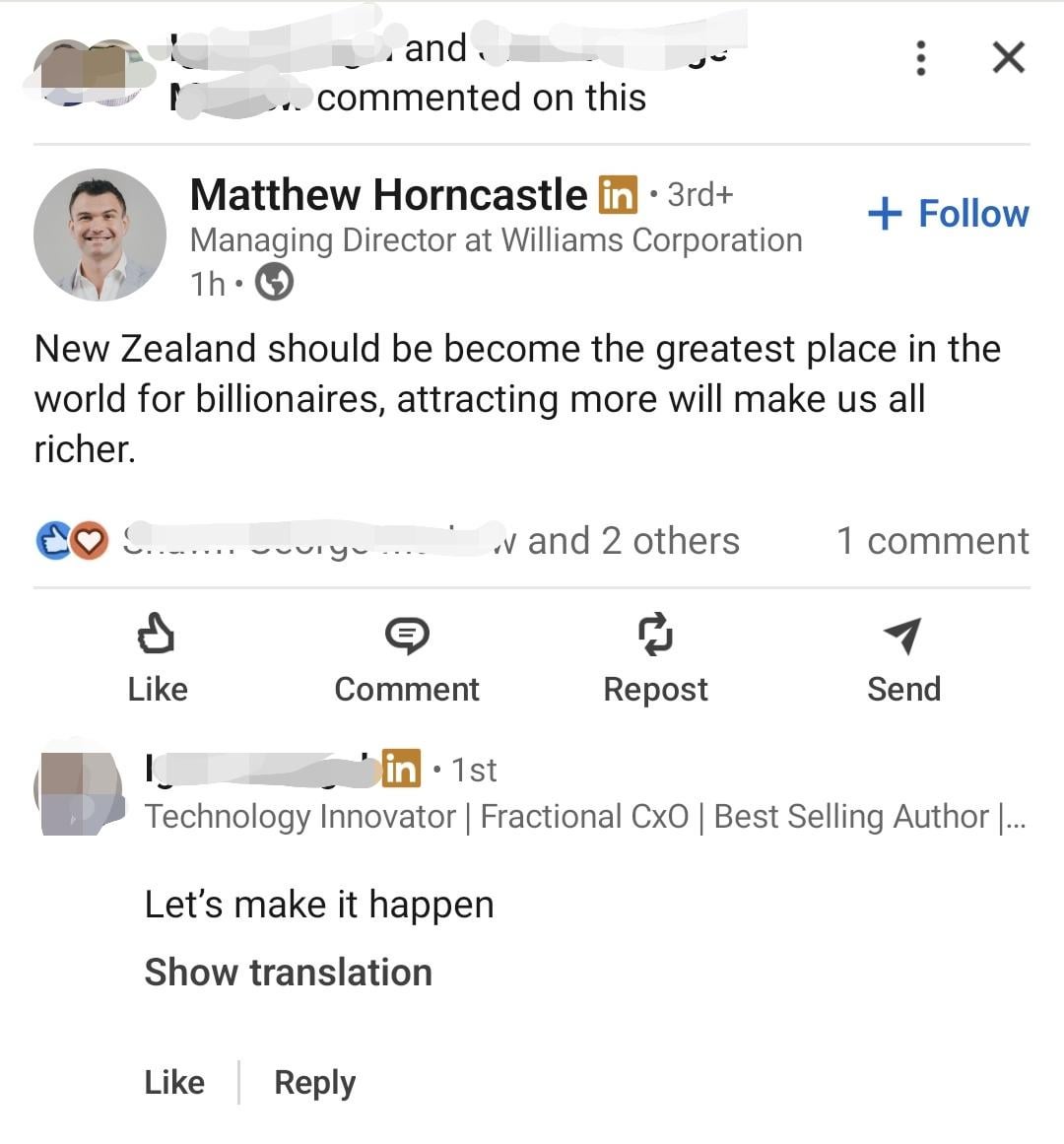The height and width of the screenshot is (1144, 1064).
Task: Reply to the 'Let's make it happen' comment
Action: click(x=314, y=1082)
